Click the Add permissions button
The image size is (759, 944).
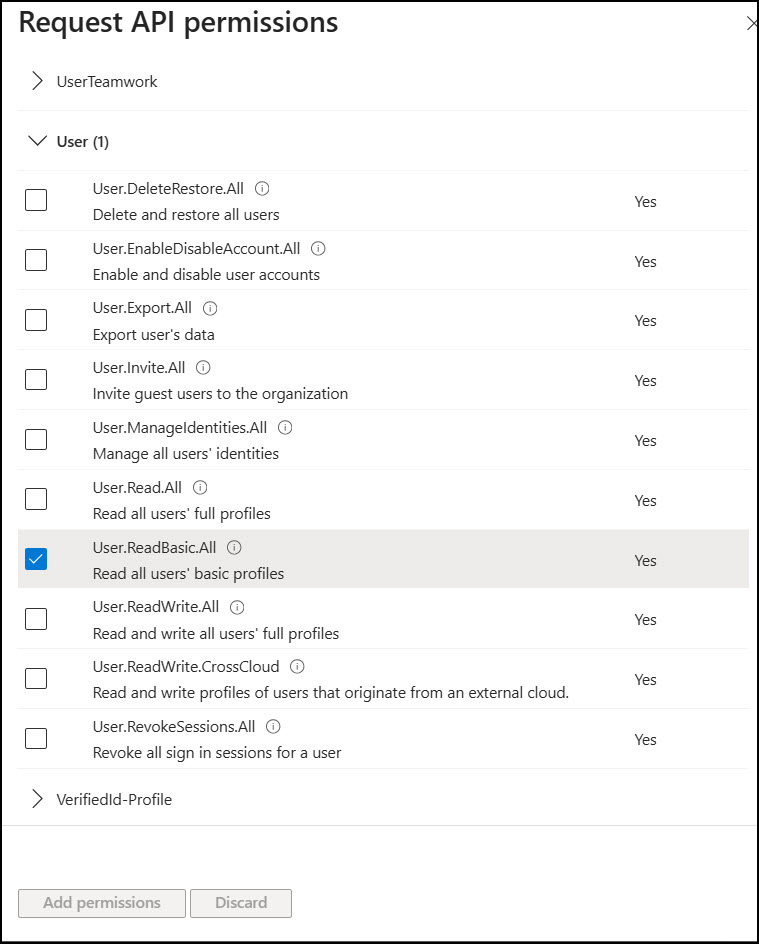click(x=102, y=903)
